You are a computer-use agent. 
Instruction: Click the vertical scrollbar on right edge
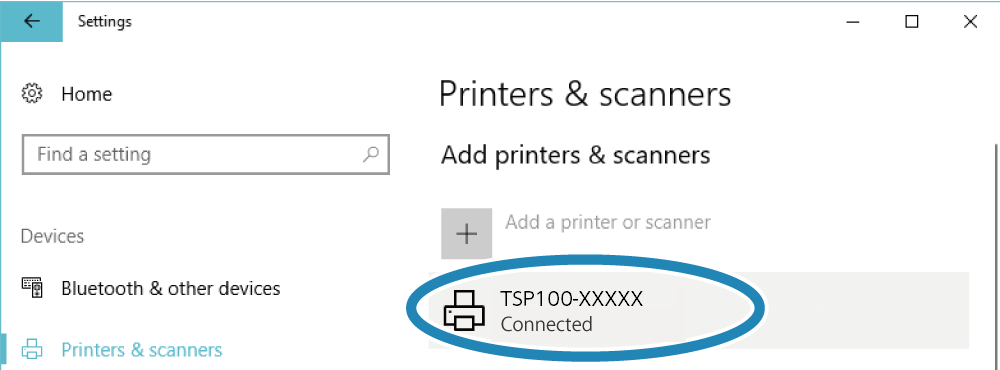[995, 255]
